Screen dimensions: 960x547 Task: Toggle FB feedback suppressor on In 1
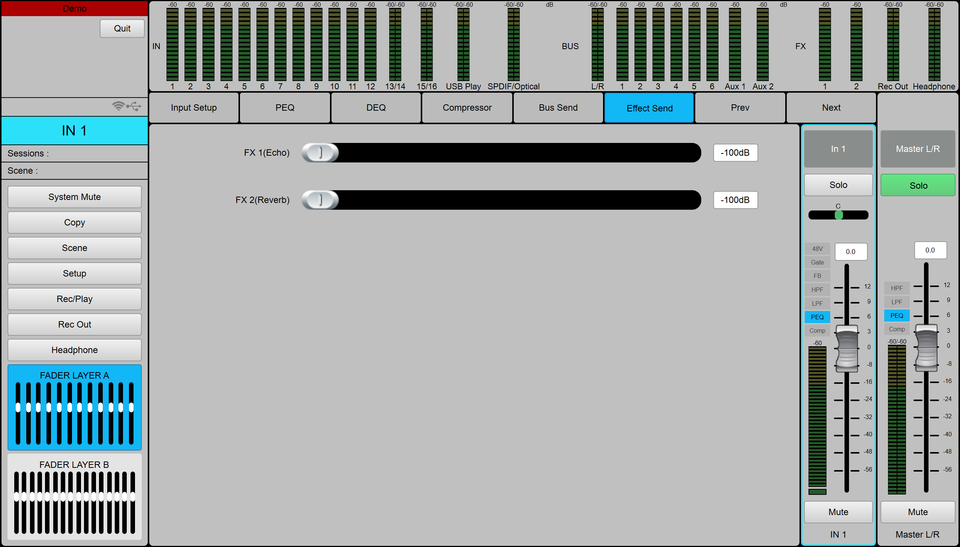[x=817, y=276]
